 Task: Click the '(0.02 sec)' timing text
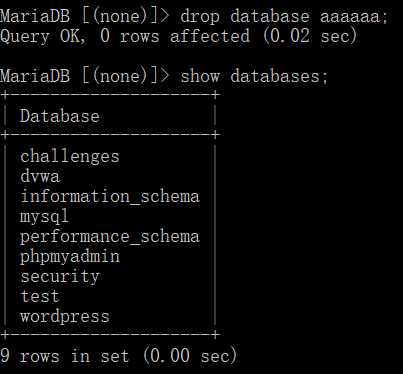click(x=310, y=36)
